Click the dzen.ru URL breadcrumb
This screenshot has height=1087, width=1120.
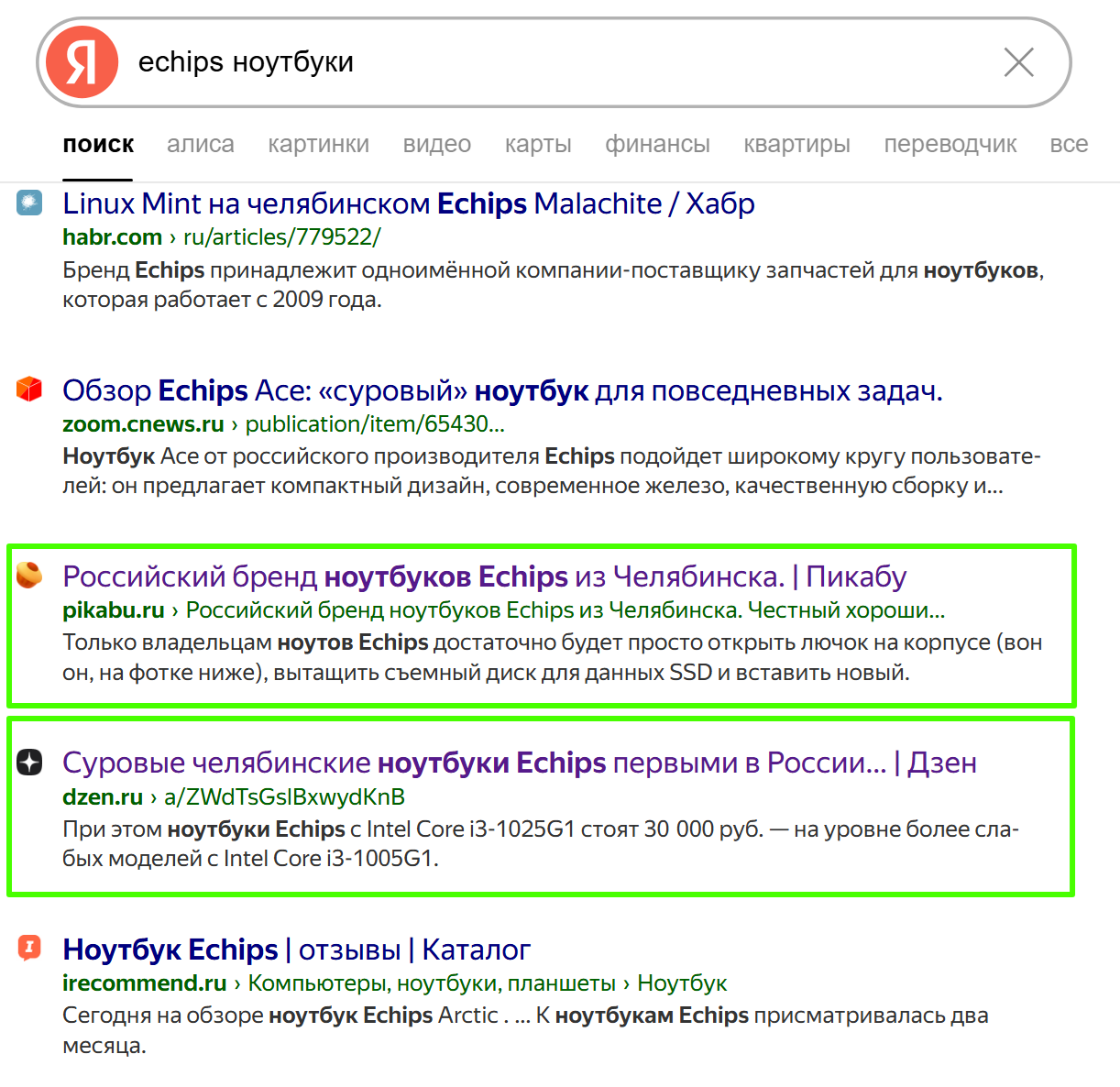click(103, 797)
